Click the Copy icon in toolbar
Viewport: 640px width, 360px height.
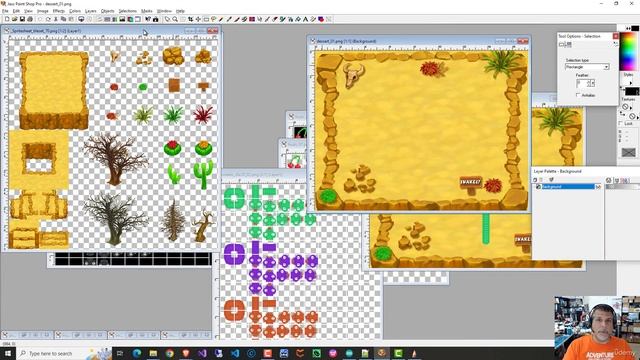(x=63, y=19)
